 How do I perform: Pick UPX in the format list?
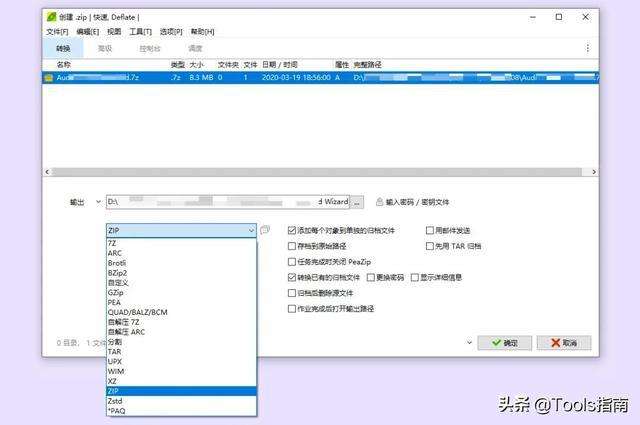click(181, 361)
